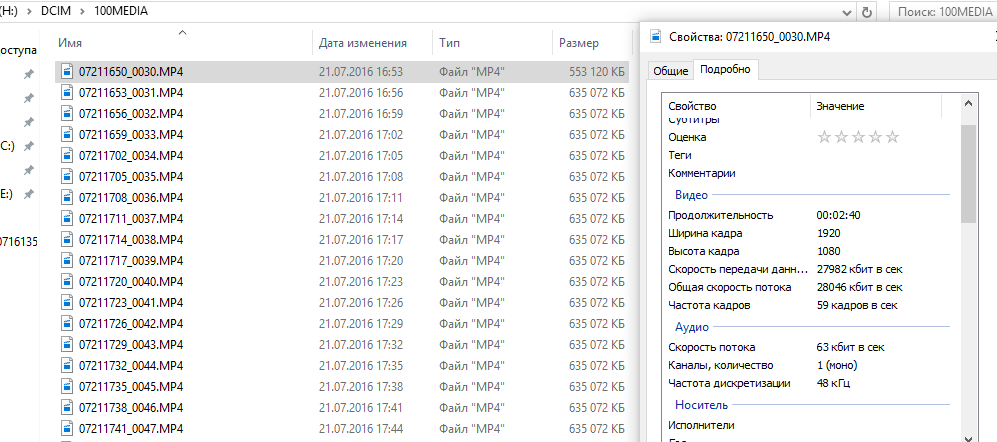
Task: Select the Подробно tab in properties
Action: [726, 69]
